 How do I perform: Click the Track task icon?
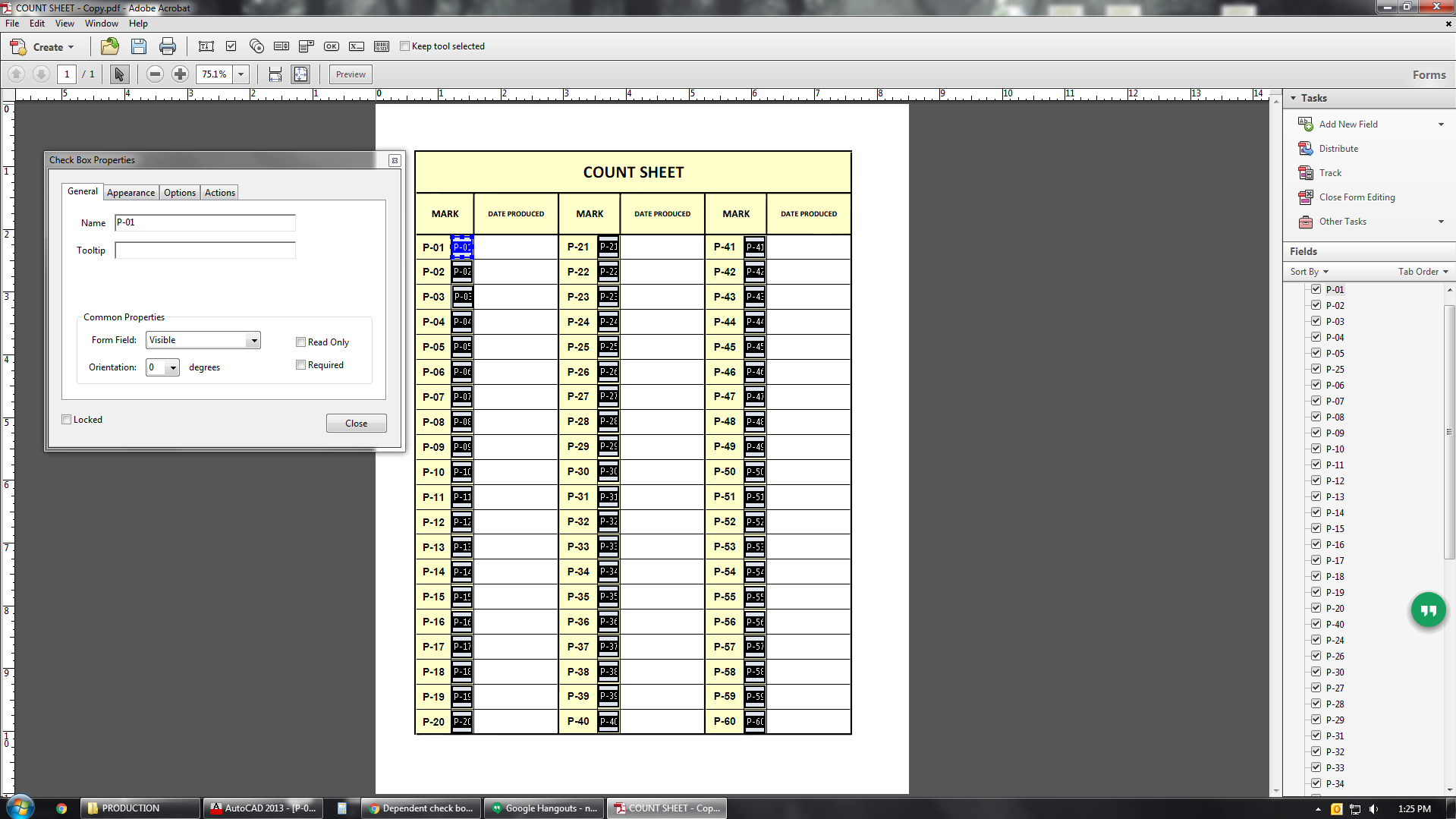pos(1306,172)
